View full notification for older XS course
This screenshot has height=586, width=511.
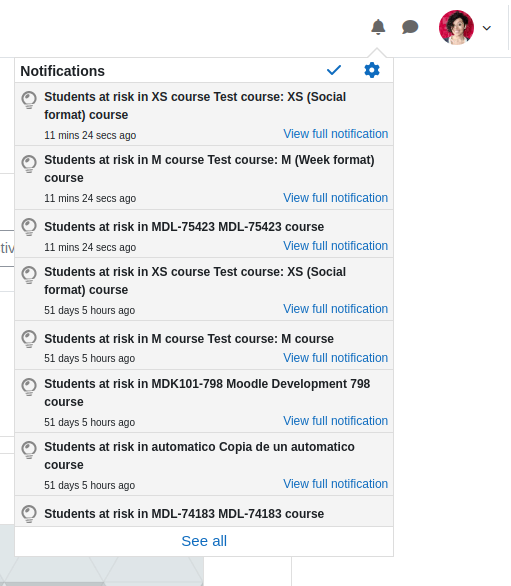click(335, 309)
